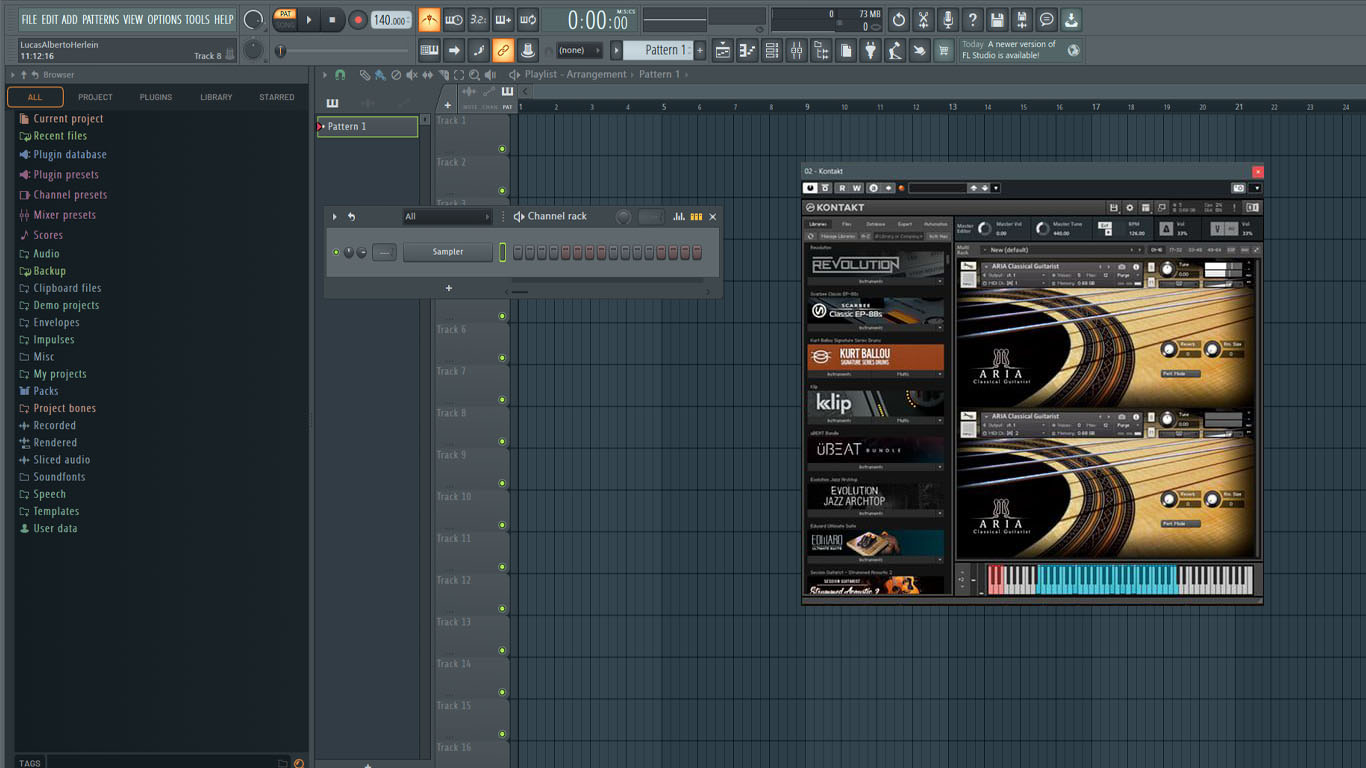Switch to LIBRARY browser tab
The width and height of the screenshot is (1366, 768).
click(216, 97)
